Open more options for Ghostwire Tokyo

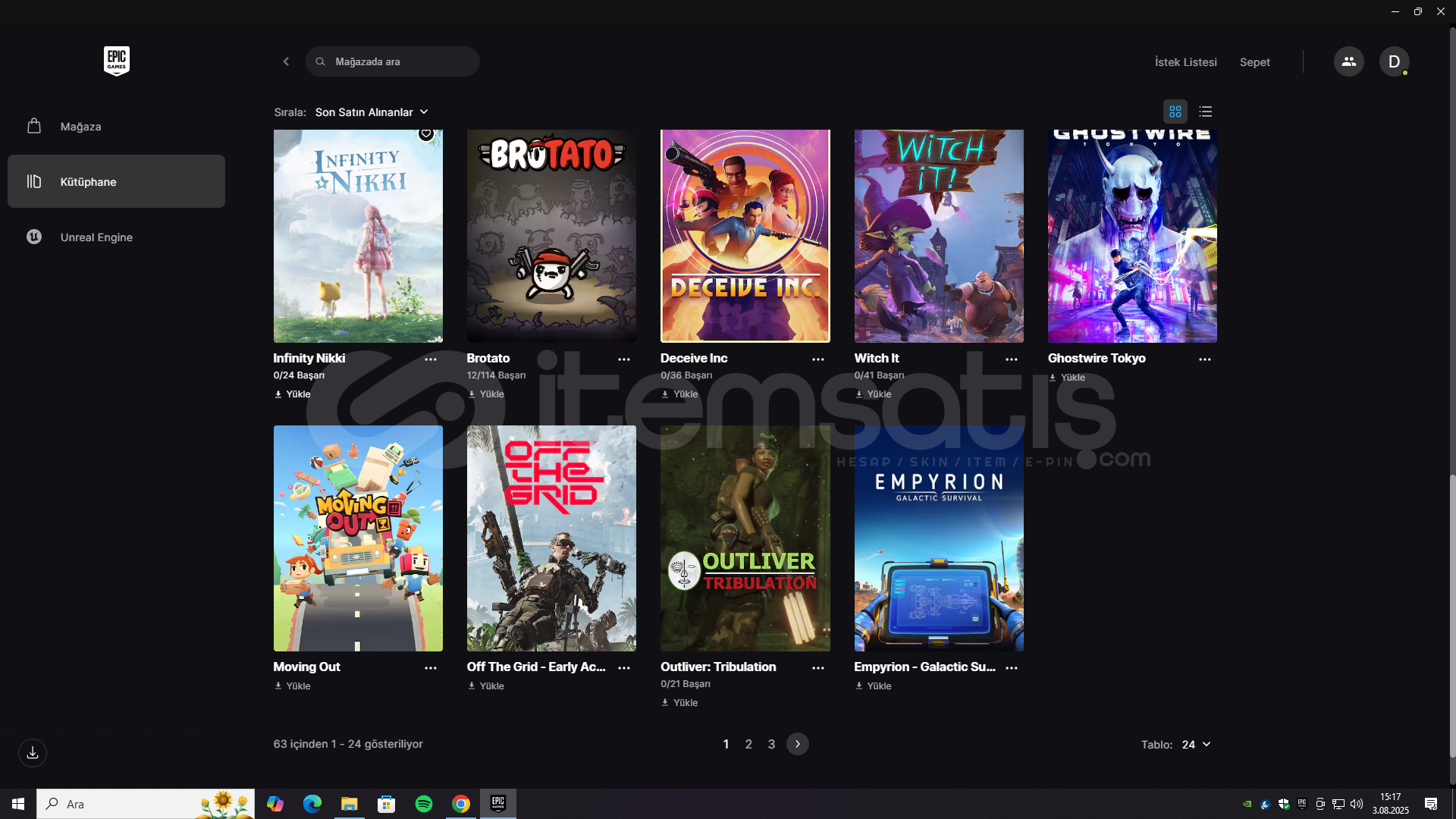[x=1205, y=359]
